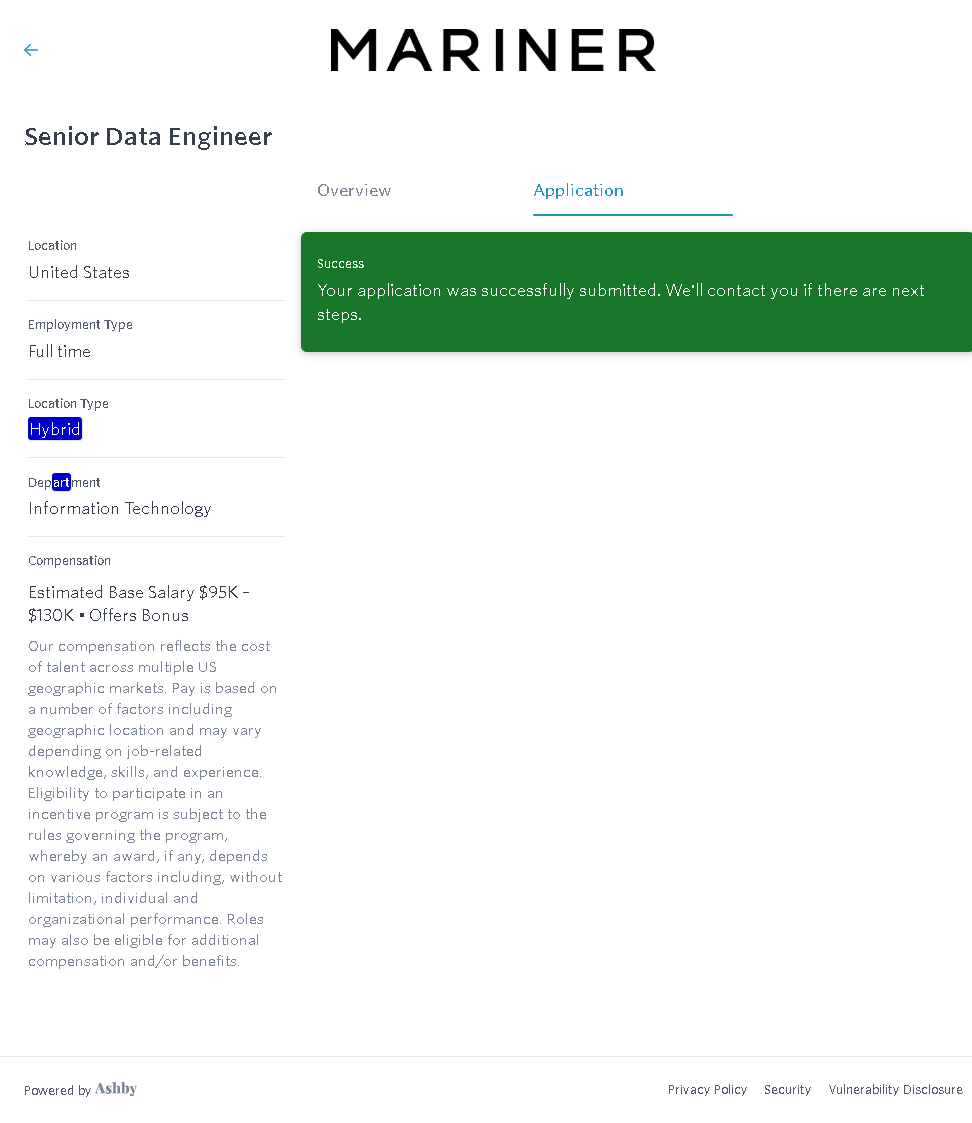The height and width of the screenshot is (1123, 972).
Task: Select the Application tab
Action: click(579, 190)
